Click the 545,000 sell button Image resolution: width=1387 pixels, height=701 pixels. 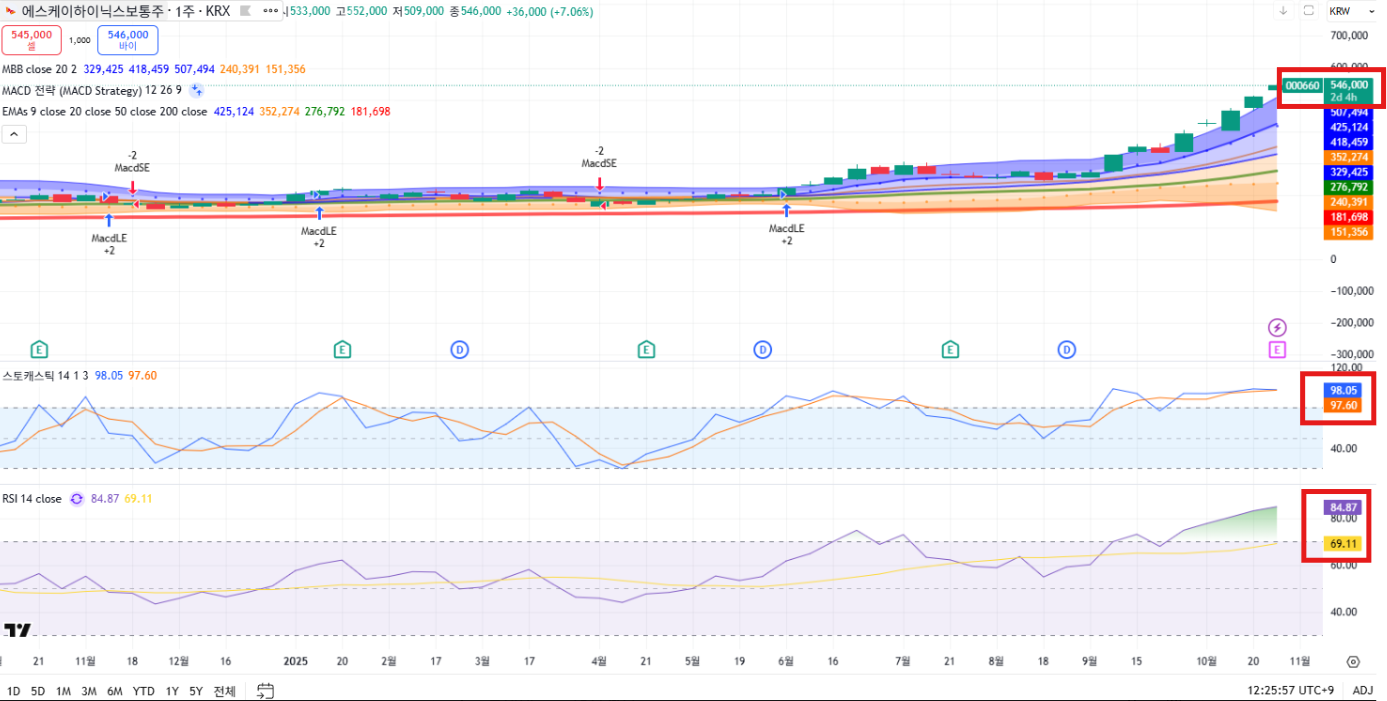(32, 40)
